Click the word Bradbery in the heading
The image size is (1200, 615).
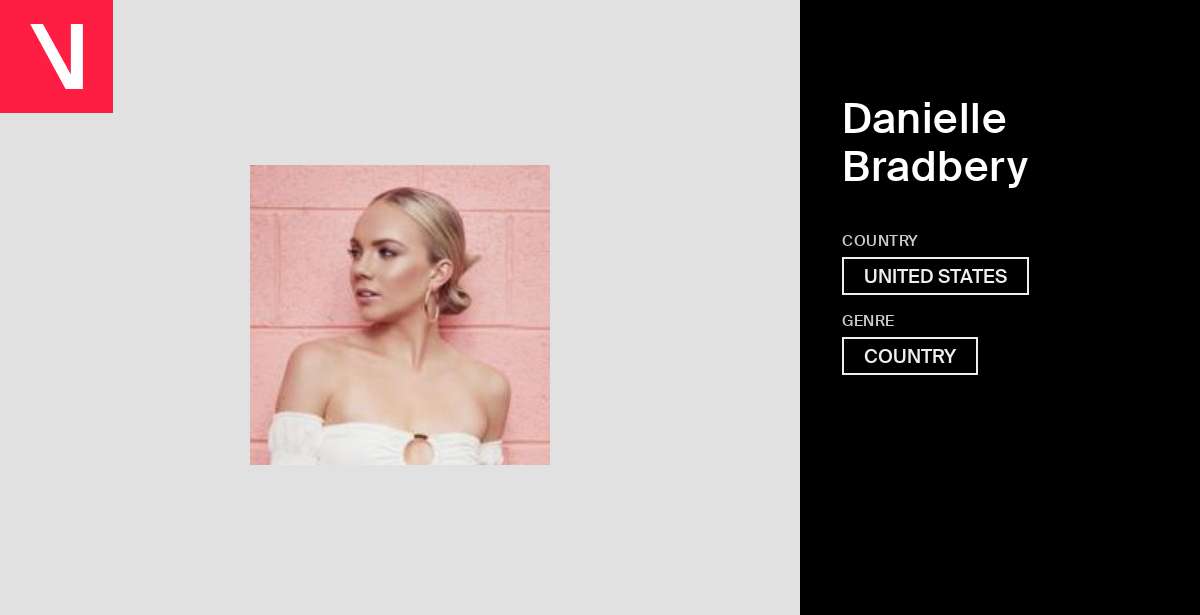[935, 166]
